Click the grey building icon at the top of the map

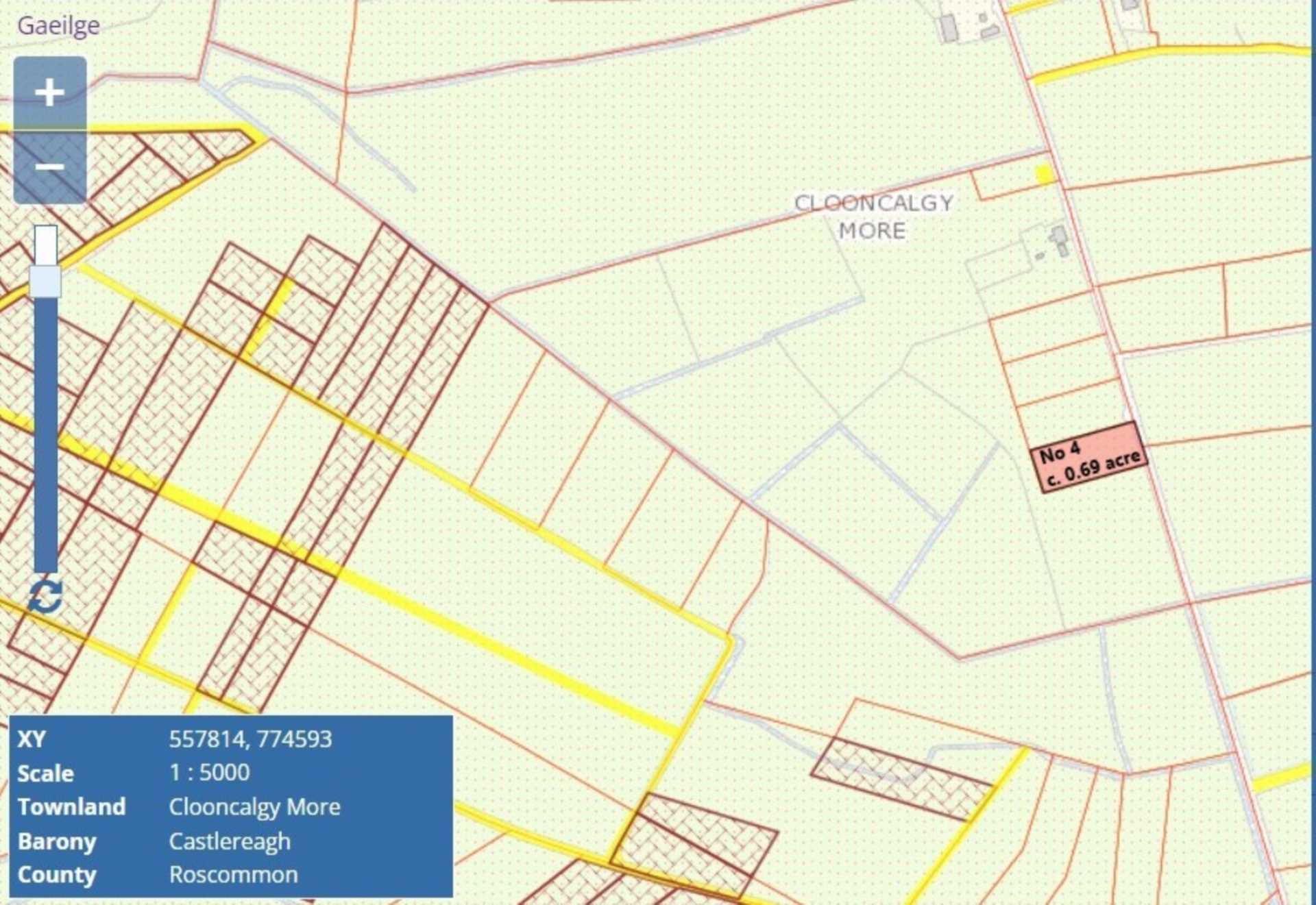coord(948,28)
